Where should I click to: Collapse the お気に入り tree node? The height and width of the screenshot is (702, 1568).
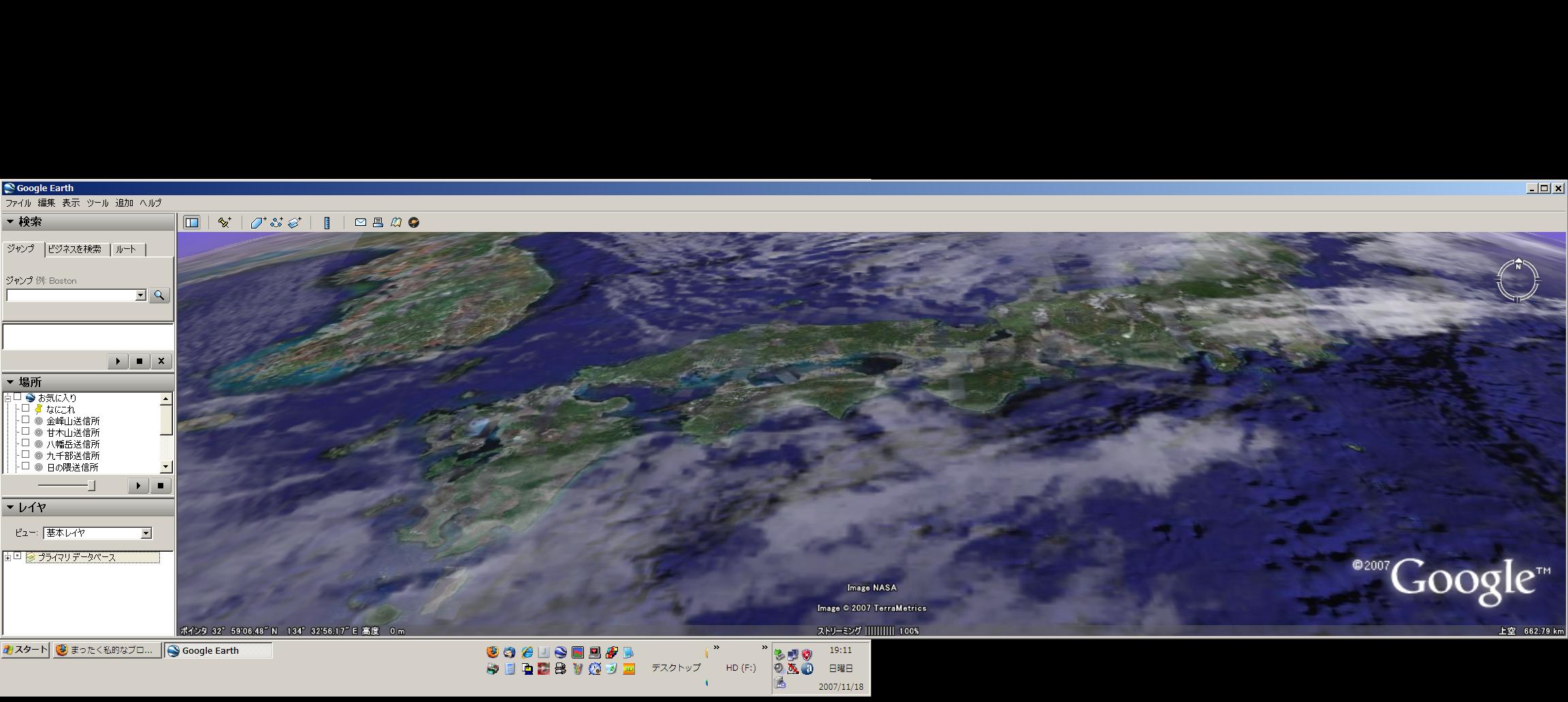point(7,398)
